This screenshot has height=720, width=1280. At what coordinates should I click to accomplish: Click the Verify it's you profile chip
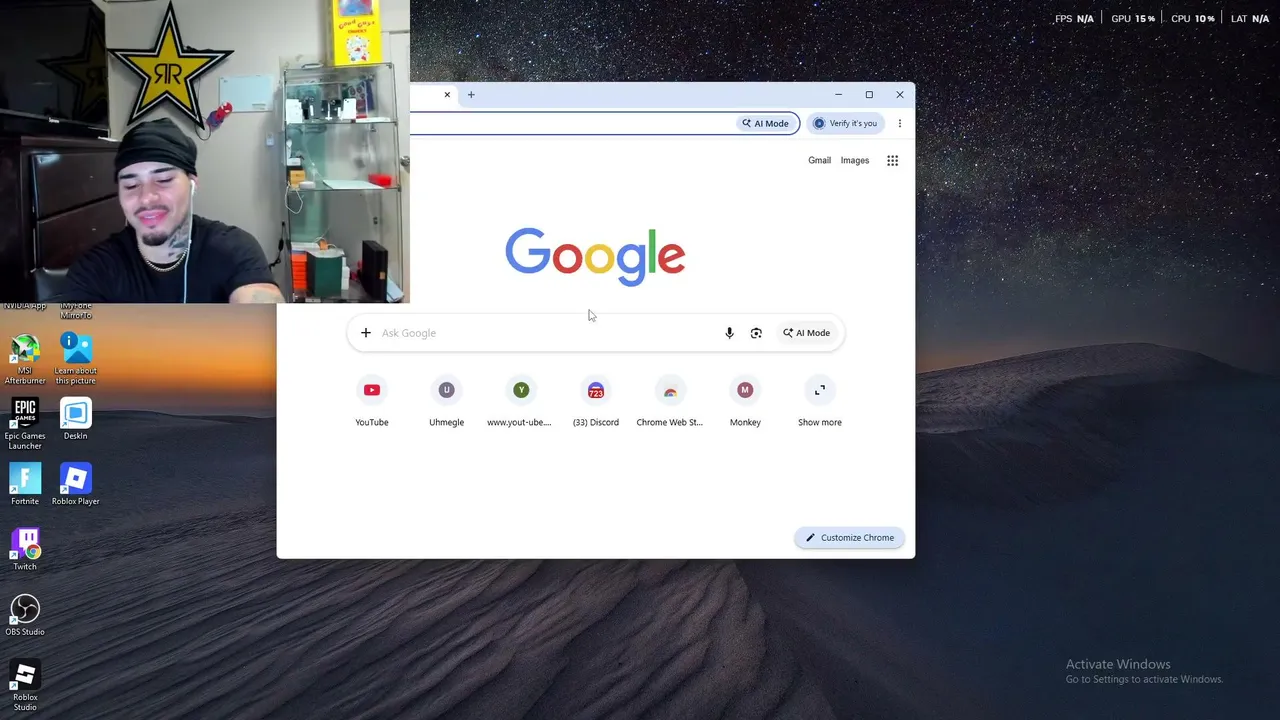coord(846,123)
